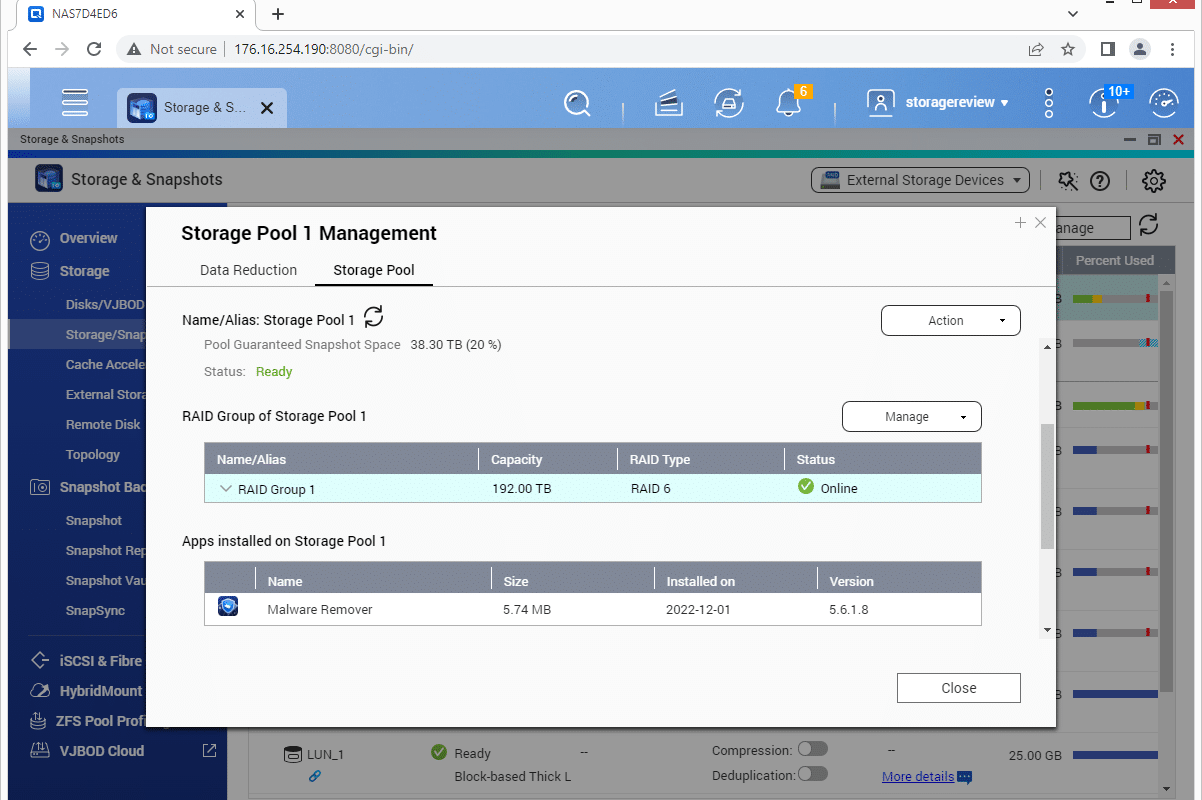Open the Action dropdown
This screenshot has width=1202, height=800.
click(x=951, y=321)
